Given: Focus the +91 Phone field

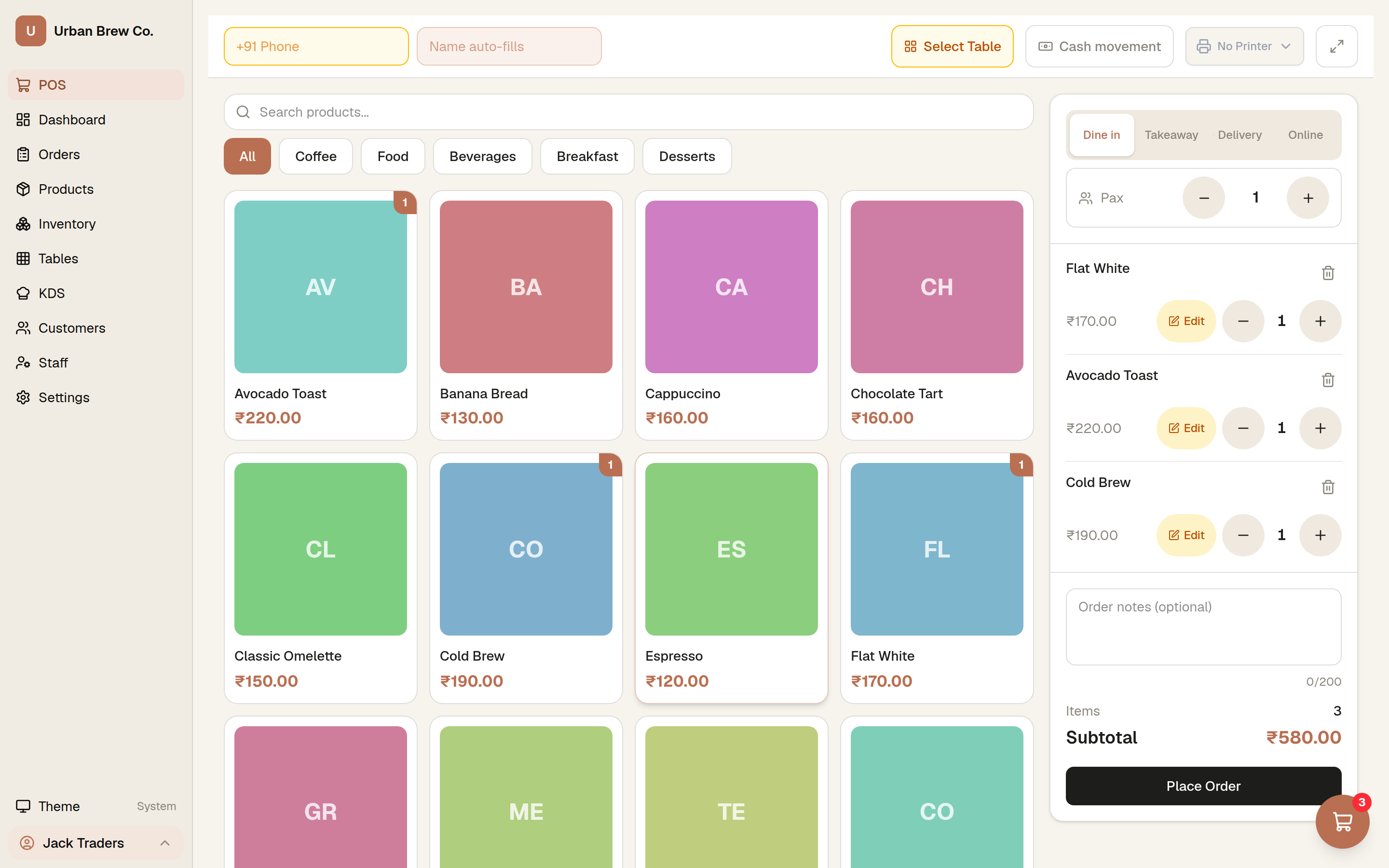Looking at the screenshot, I should [316, 46].
